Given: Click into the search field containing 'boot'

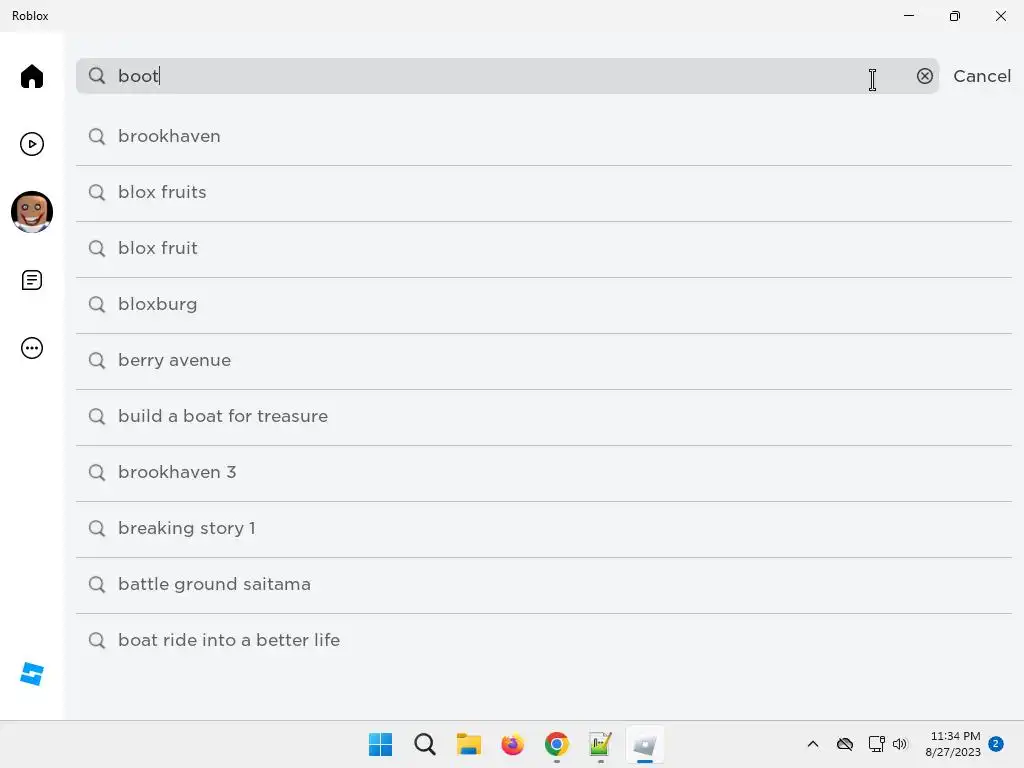Looking at the screenshot, I should [x=507, y=76].
